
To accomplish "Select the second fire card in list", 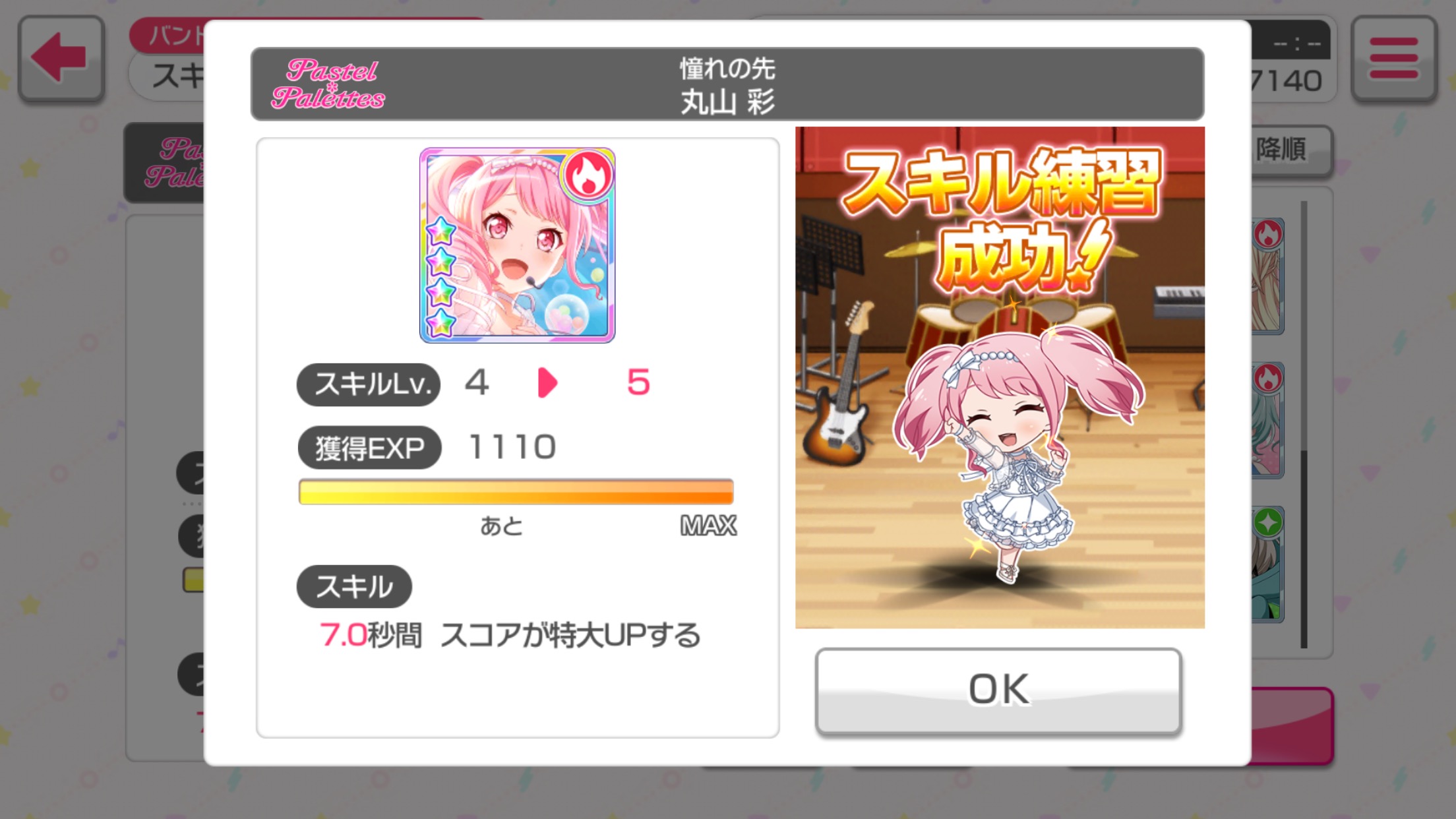I will (x=1267, y=419).
